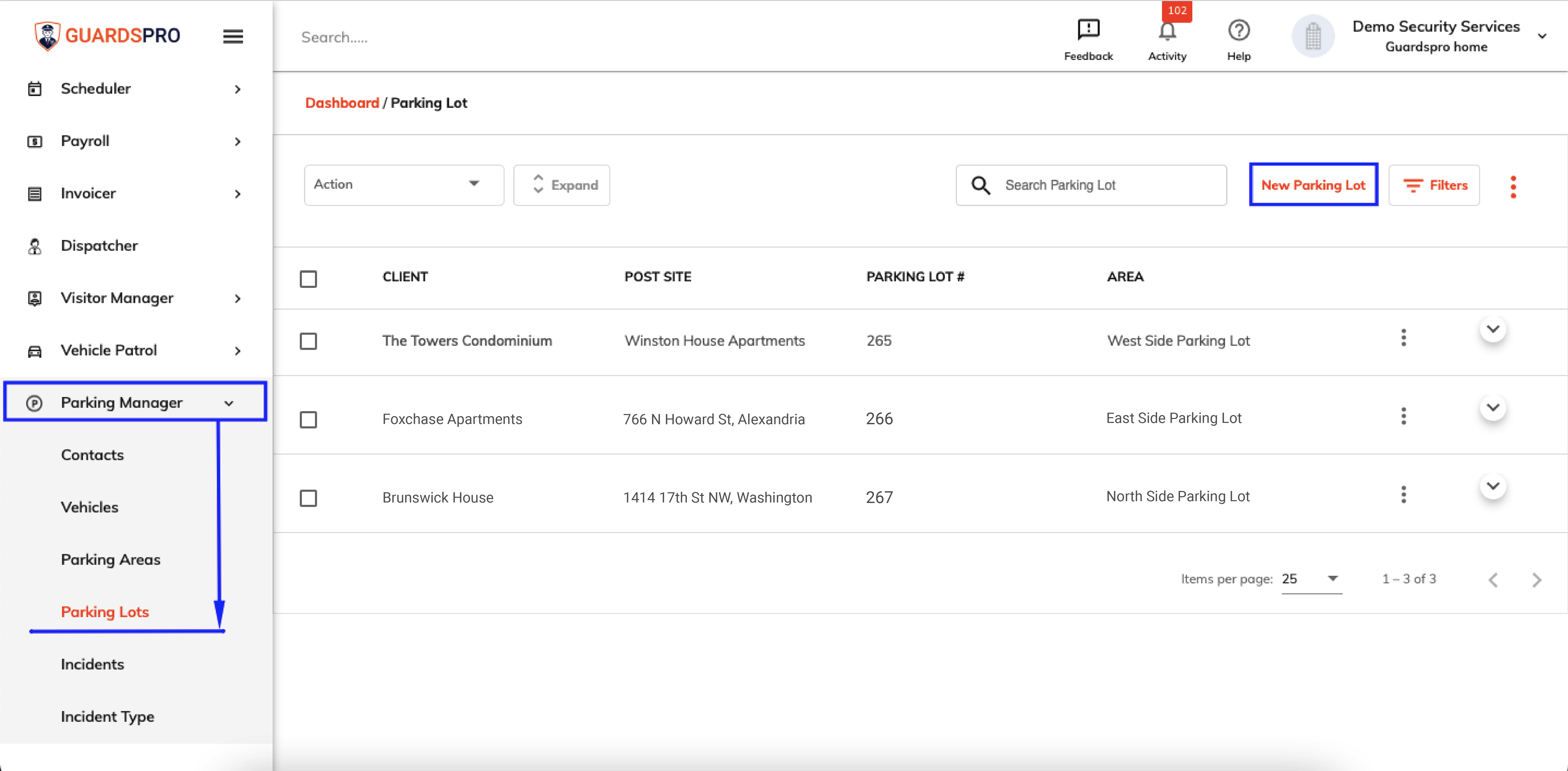The width and height of the screenshot is (1568, 771).
Task: Click the Scheduler calendar icon
Action: click(35, 89)
